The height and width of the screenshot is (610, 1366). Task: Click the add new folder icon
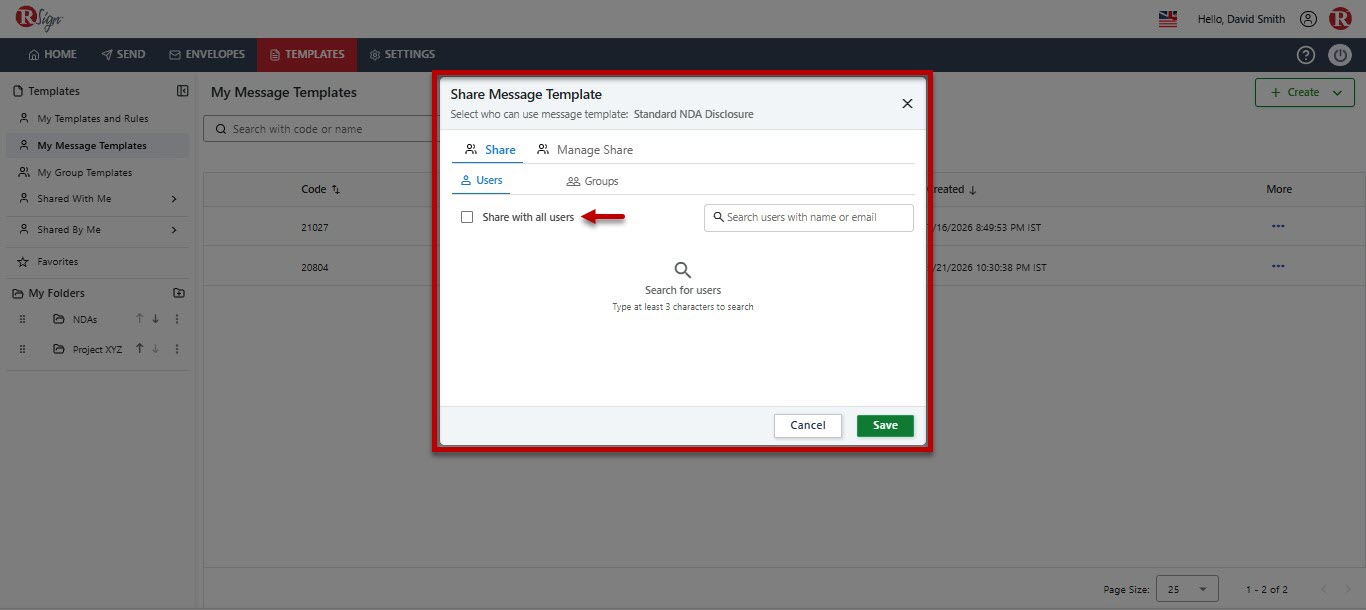pyautogui.click(x=179, y=293)
